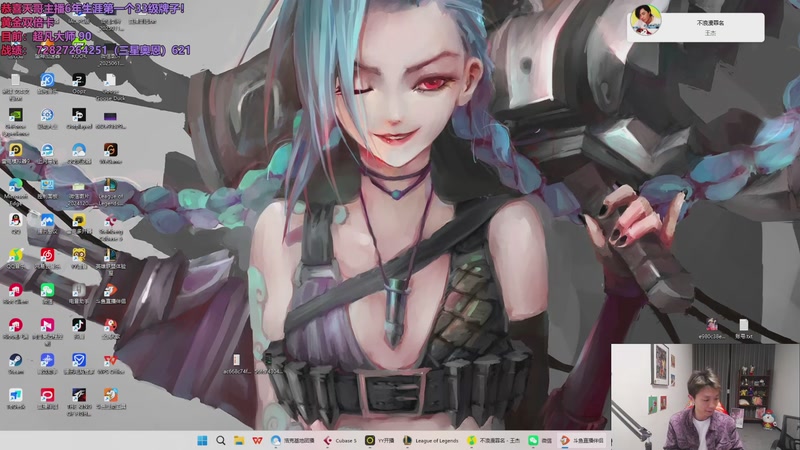Screen dimensions: 800x450
Task: Open the Oopz desktop shortcut
Action: tap(79, 81)
